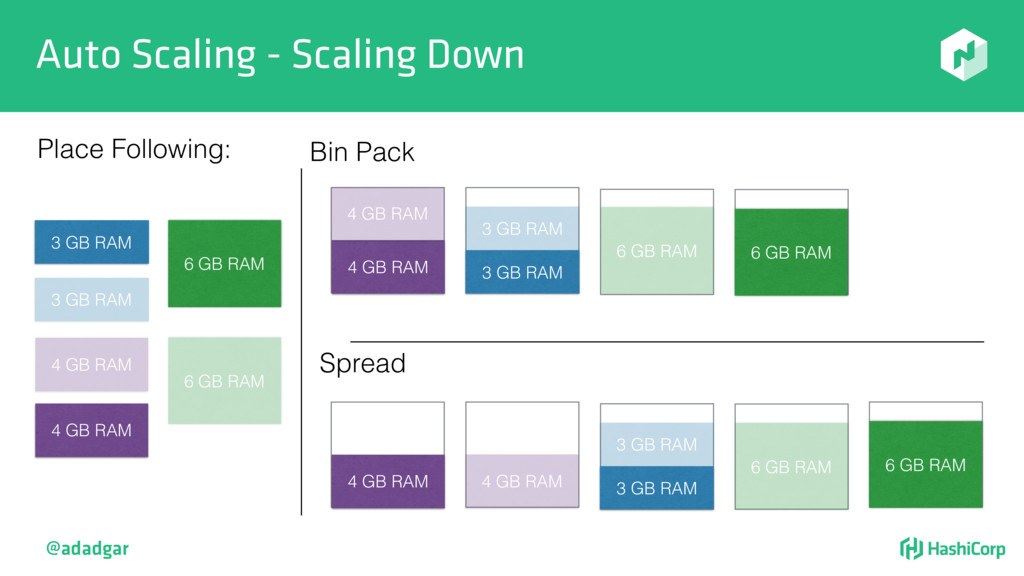Viewport: 1024px width, 576px height.
Task: Select the "Auto Scaling - Scaling Down" title
Action: (x=280, y=55)
